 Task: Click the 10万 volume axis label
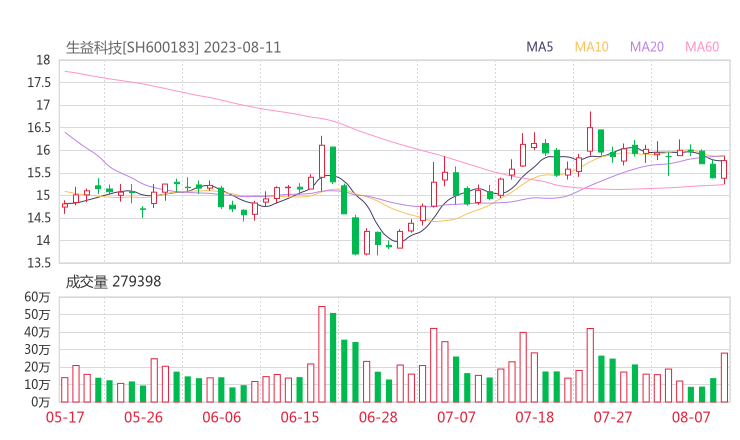(x=37, y=385)
